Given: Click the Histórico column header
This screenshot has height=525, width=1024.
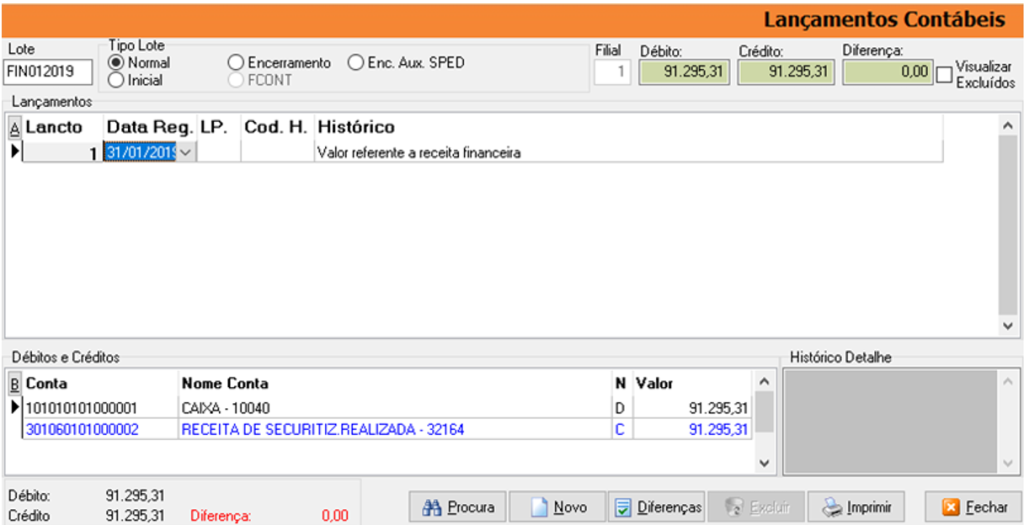Looking at the screenshot, I should [628, 127].
